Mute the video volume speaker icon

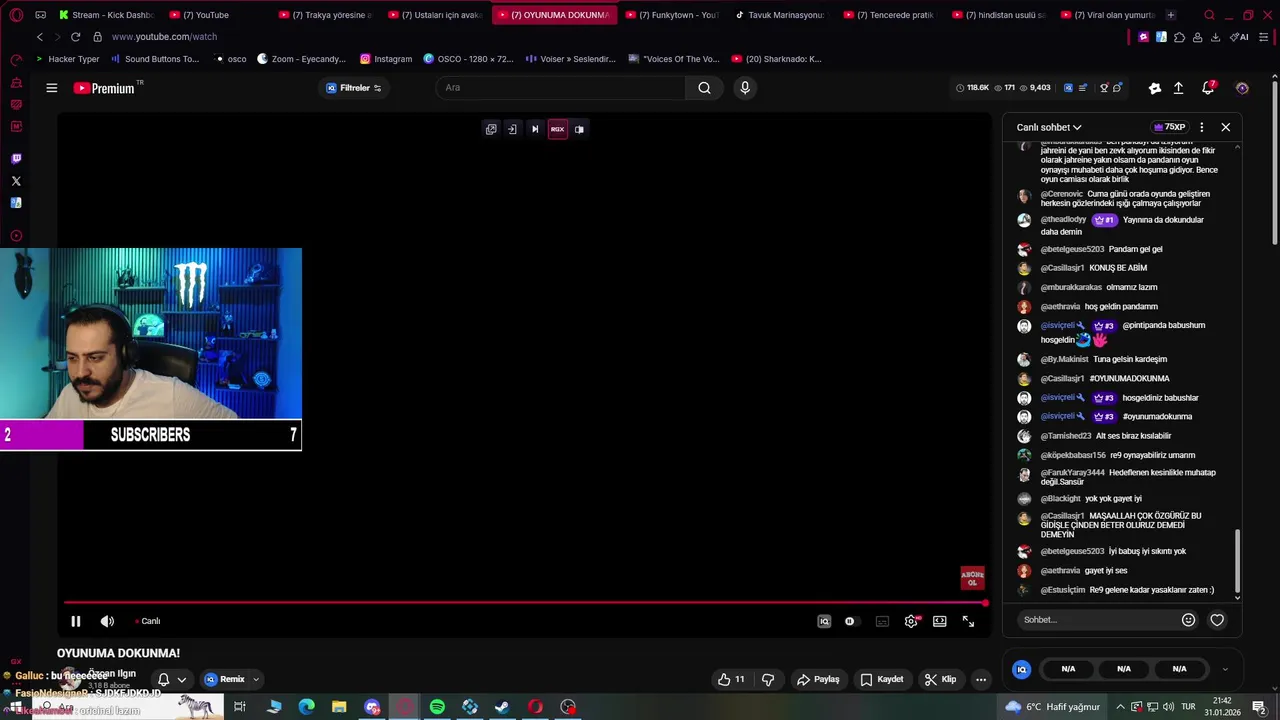point(107,621)
